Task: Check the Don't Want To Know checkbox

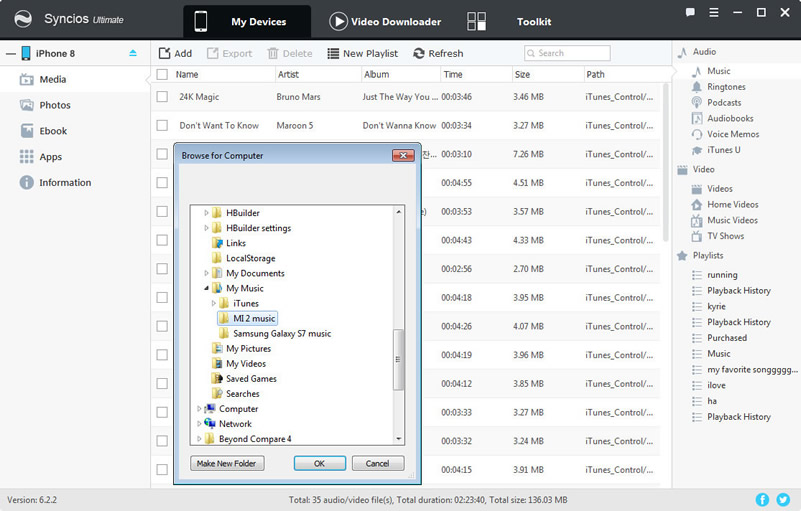Action: 162,125
